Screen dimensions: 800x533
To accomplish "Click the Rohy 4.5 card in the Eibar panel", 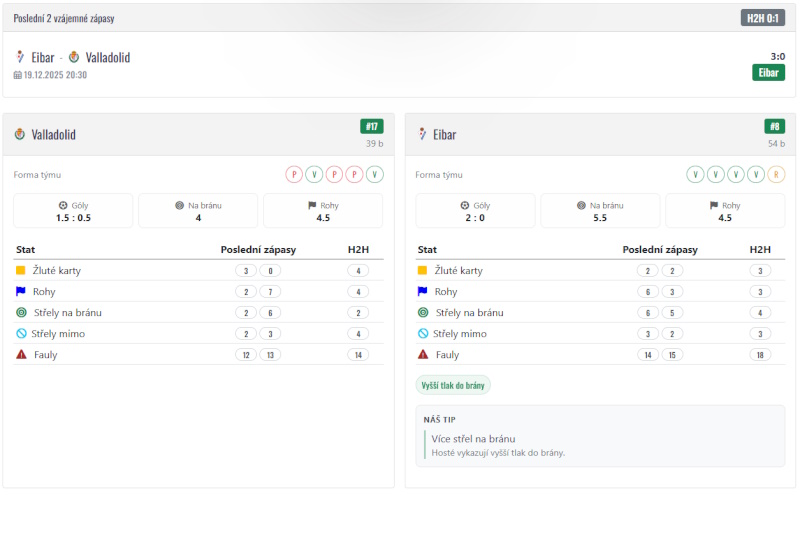I will point(725,211).
